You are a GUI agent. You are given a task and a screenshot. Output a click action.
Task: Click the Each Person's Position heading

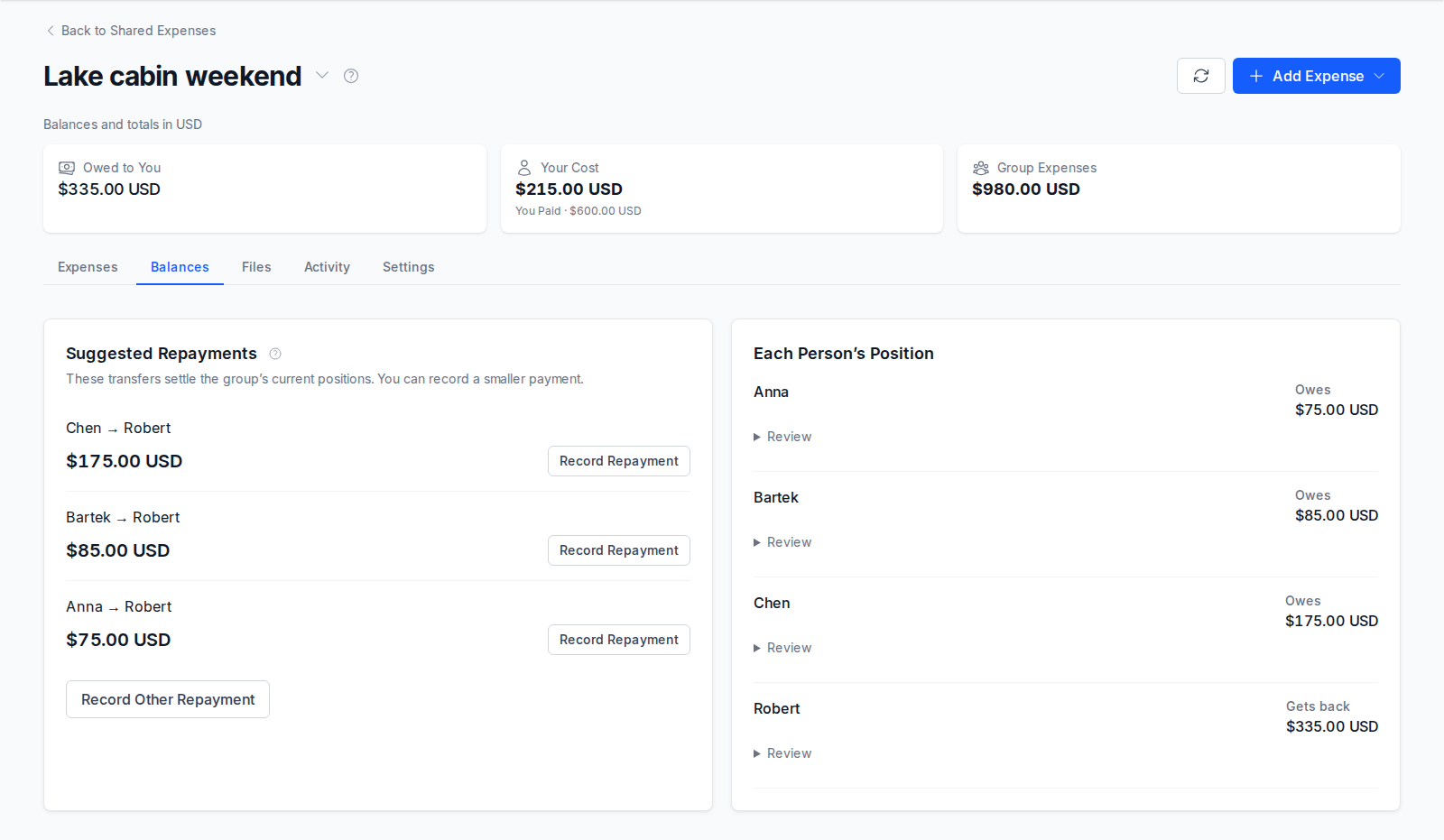pos(844,354)
